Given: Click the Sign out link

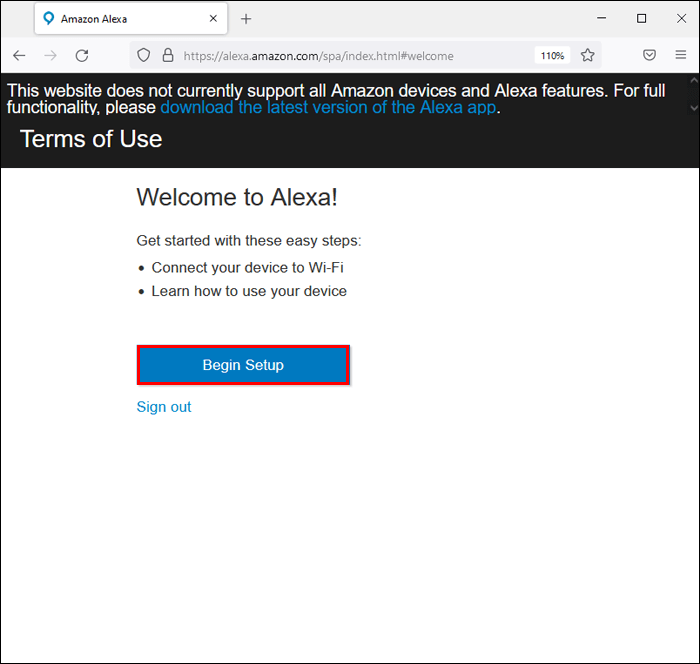Looking at the screenshot, I should (x=164, y=407).
